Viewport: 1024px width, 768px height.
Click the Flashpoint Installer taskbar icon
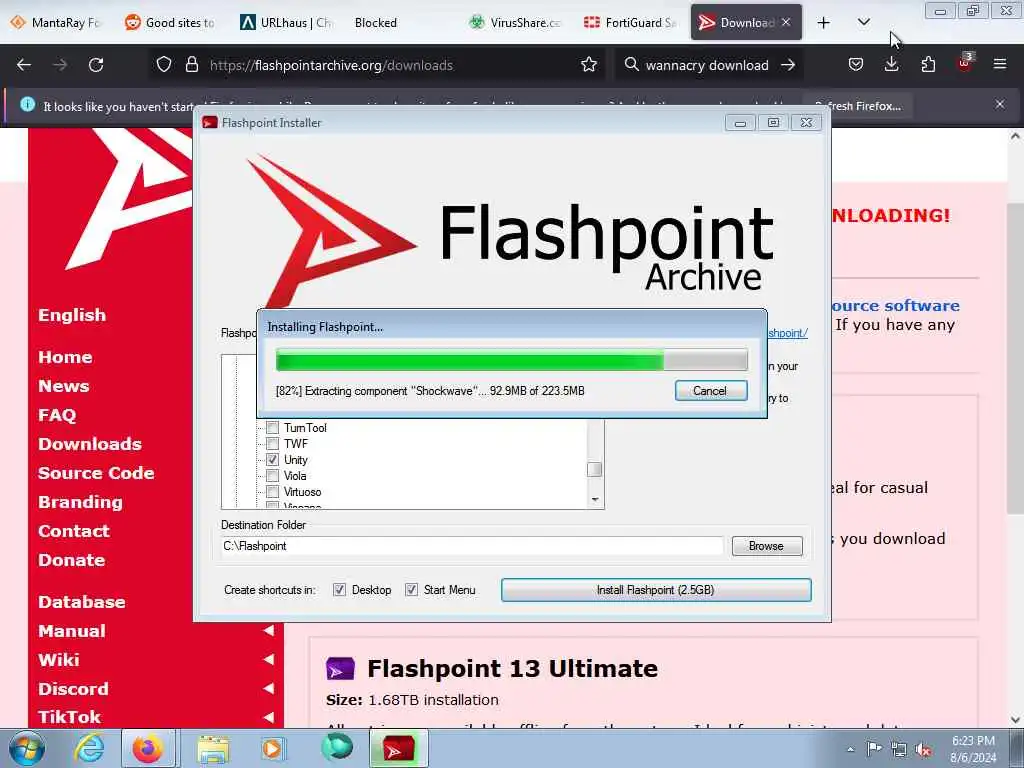point(399,748)
